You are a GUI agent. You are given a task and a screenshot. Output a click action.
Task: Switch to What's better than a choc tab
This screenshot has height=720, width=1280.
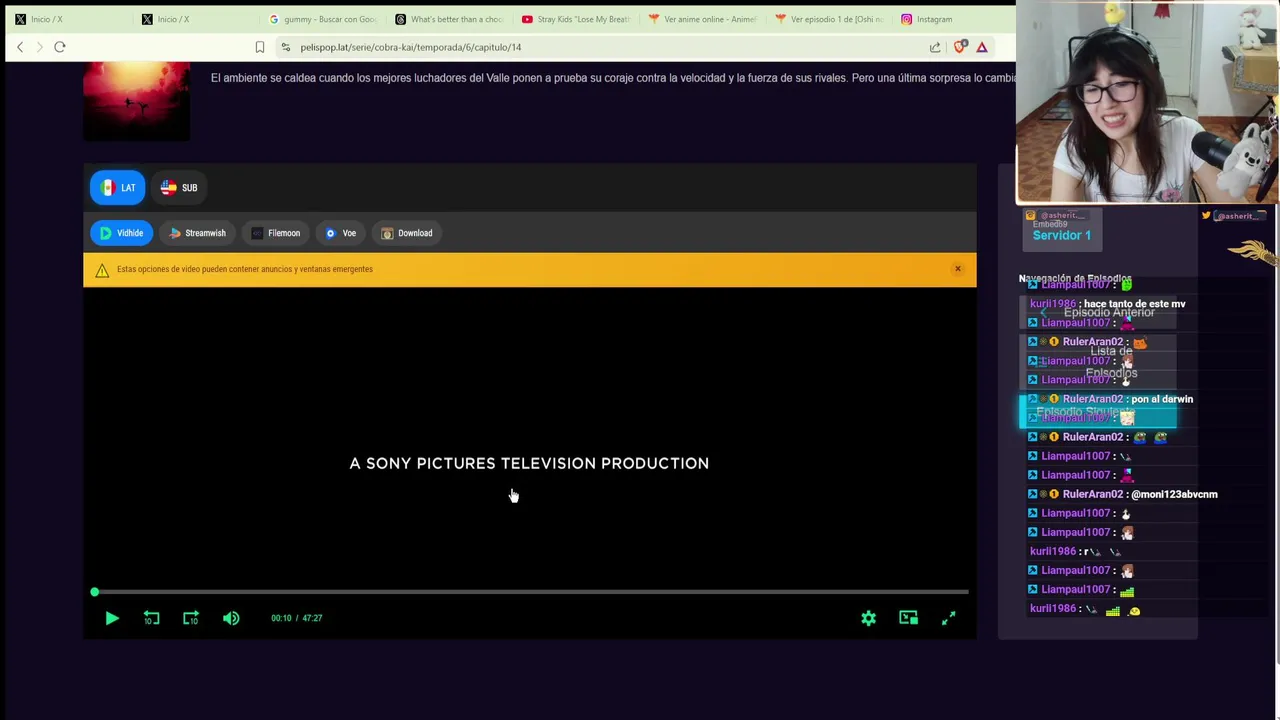(x=447, y=19)
